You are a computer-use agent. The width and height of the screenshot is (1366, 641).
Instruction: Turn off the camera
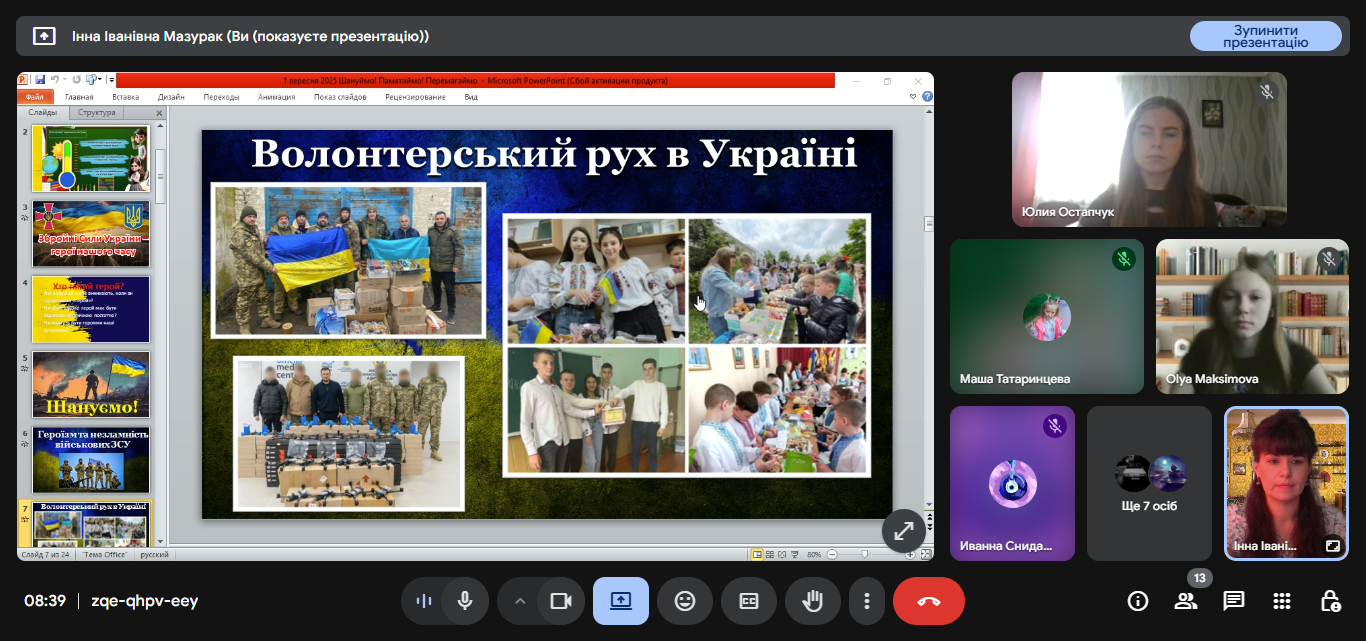560,601
